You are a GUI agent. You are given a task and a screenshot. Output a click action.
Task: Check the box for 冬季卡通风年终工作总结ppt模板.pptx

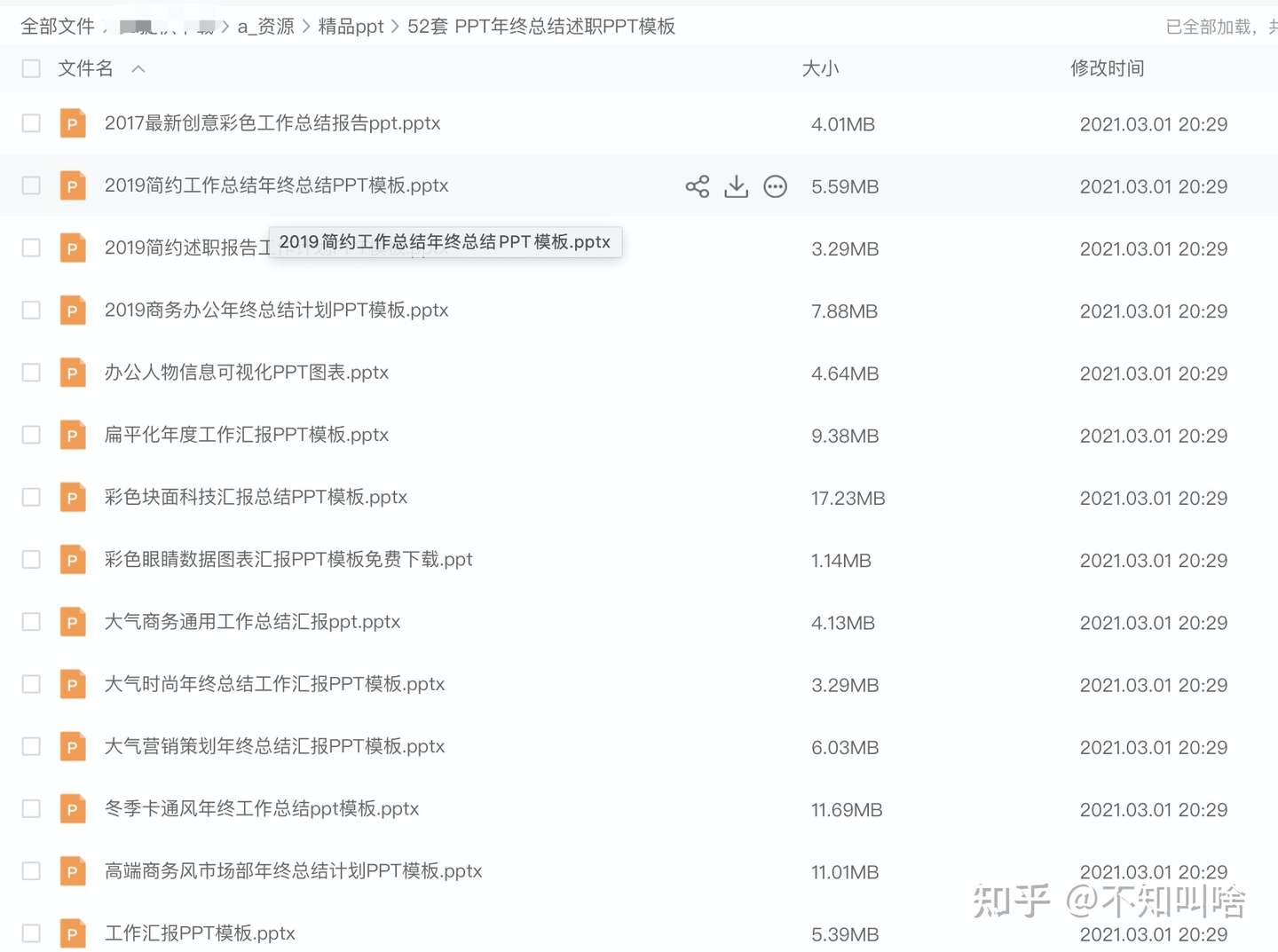pyautogui.click(x=31, y=809)
